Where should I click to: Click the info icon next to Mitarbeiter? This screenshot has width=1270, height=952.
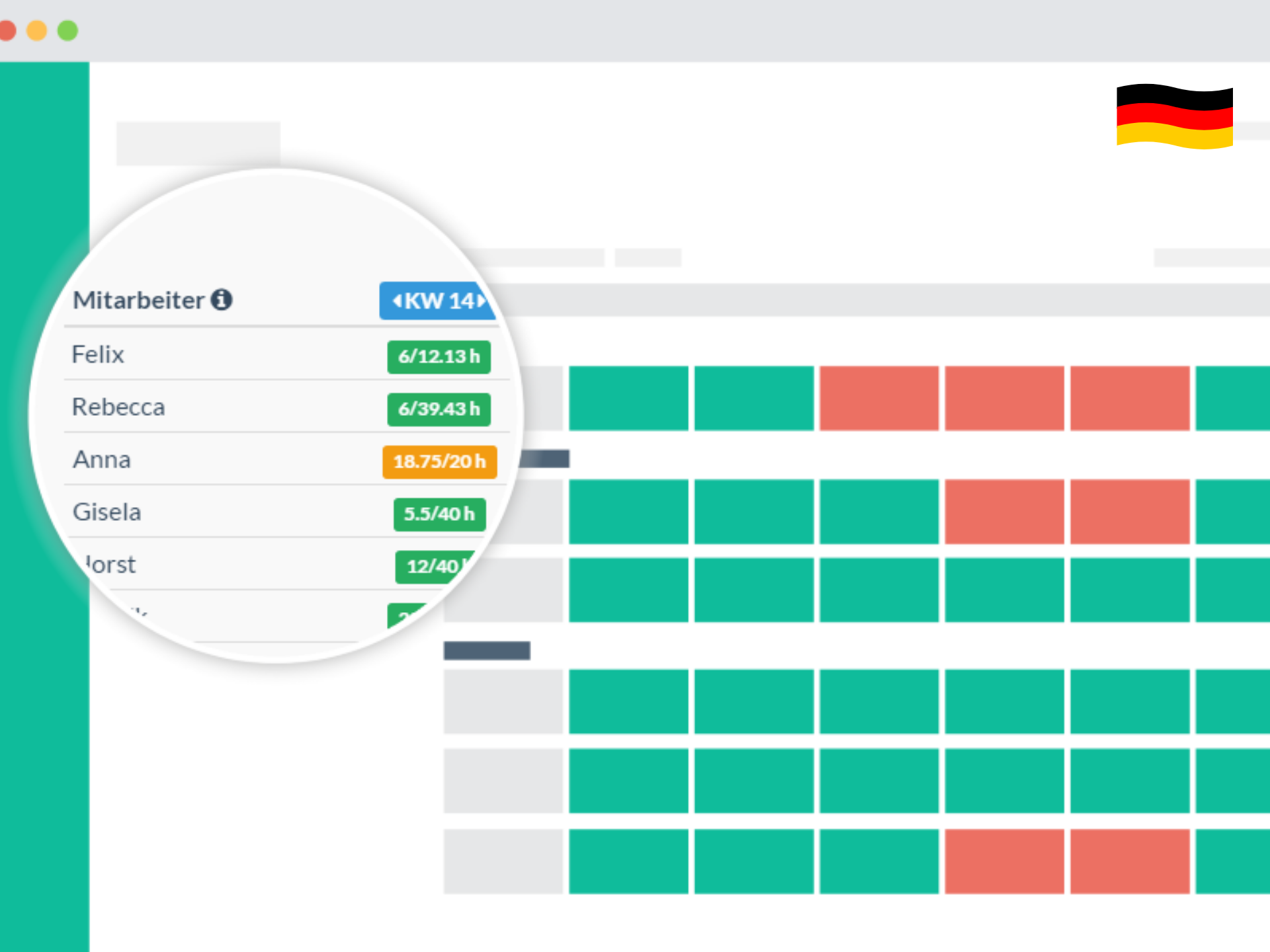pyautogui.click(x=221, y=300)
